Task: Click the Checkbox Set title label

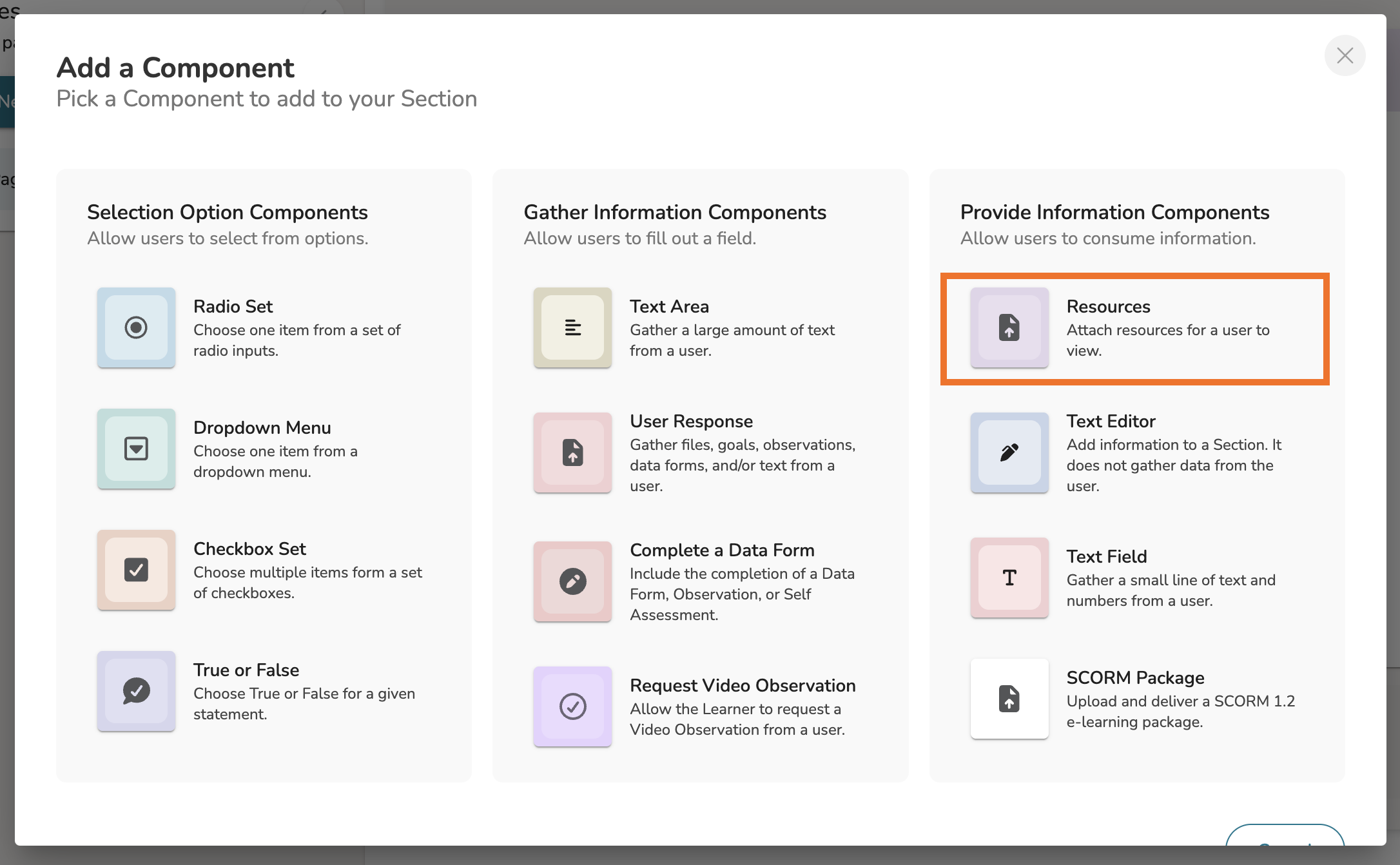Action: click(249, 549)
